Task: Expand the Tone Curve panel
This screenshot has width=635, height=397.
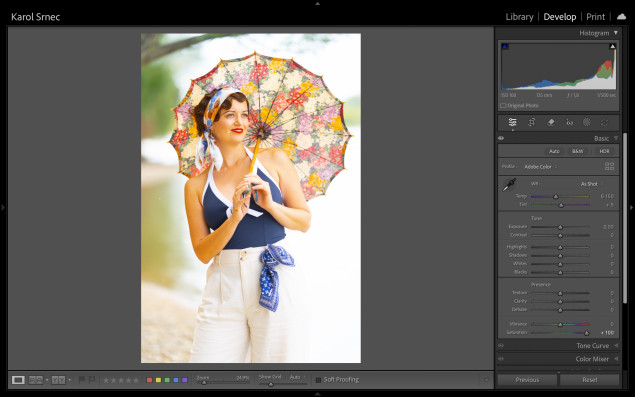Action: (616, 346)
